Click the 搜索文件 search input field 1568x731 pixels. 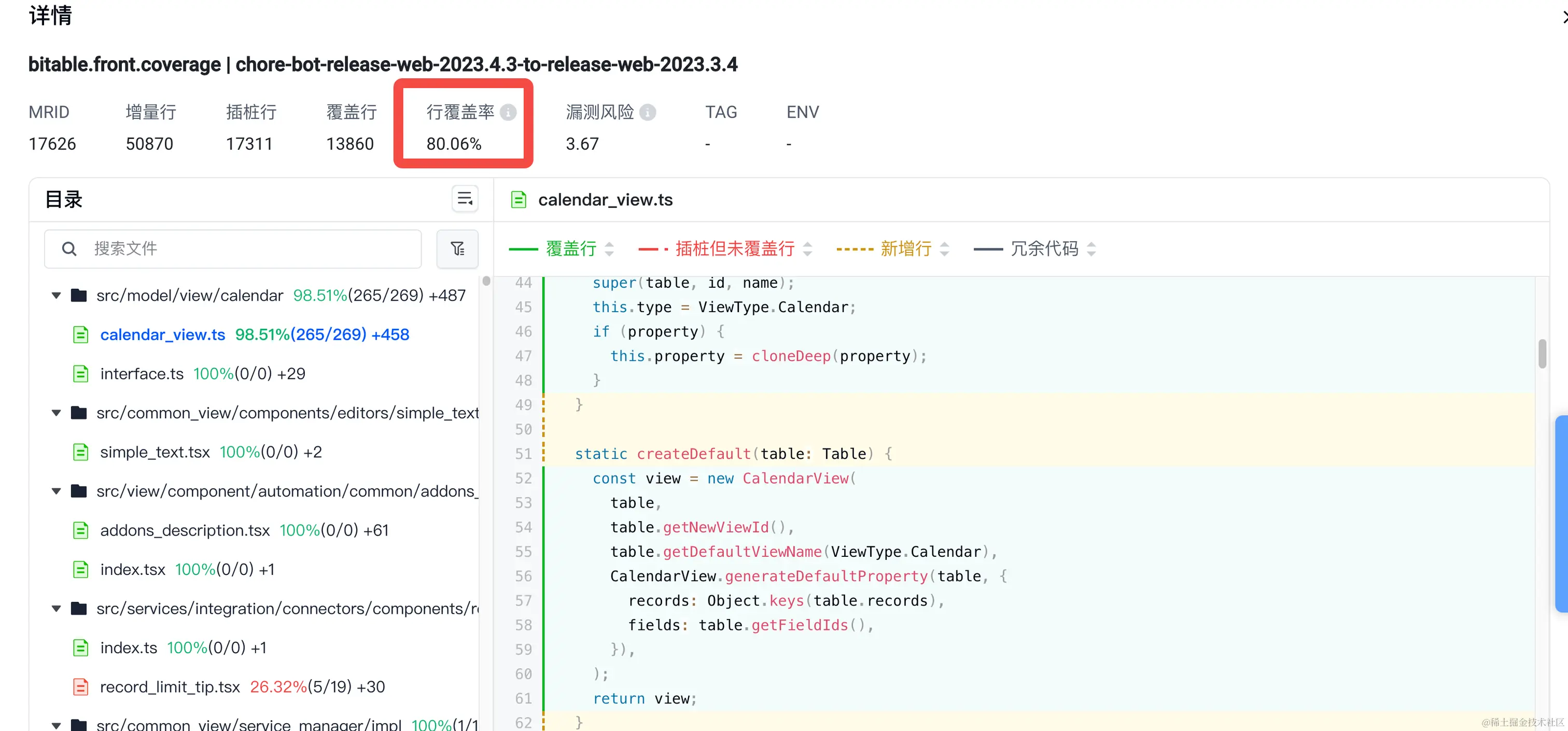coord(233,248)
